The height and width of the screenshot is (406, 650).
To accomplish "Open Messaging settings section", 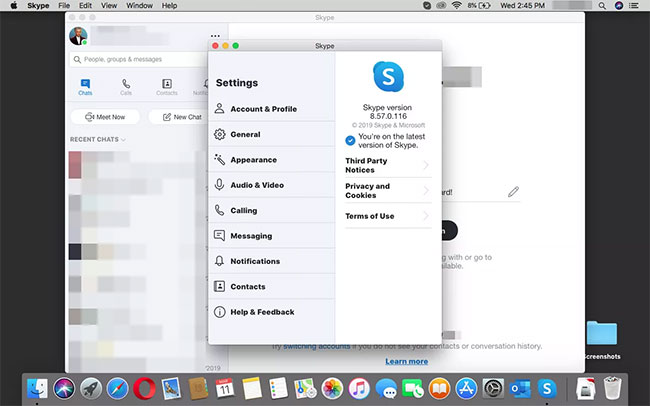I will pos(272,236).
